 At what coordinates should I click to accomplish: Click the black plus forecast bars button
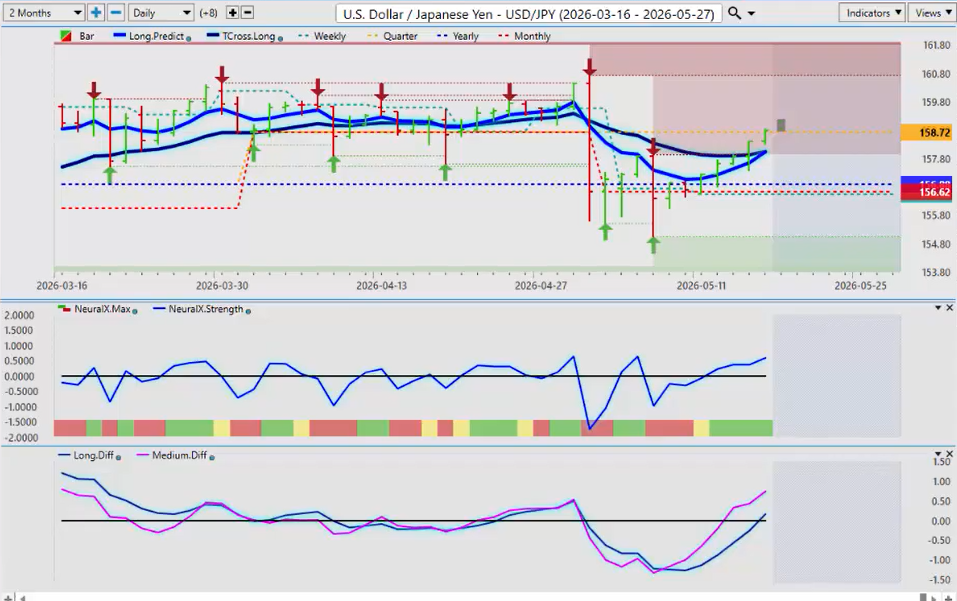(x=233, y=12)
